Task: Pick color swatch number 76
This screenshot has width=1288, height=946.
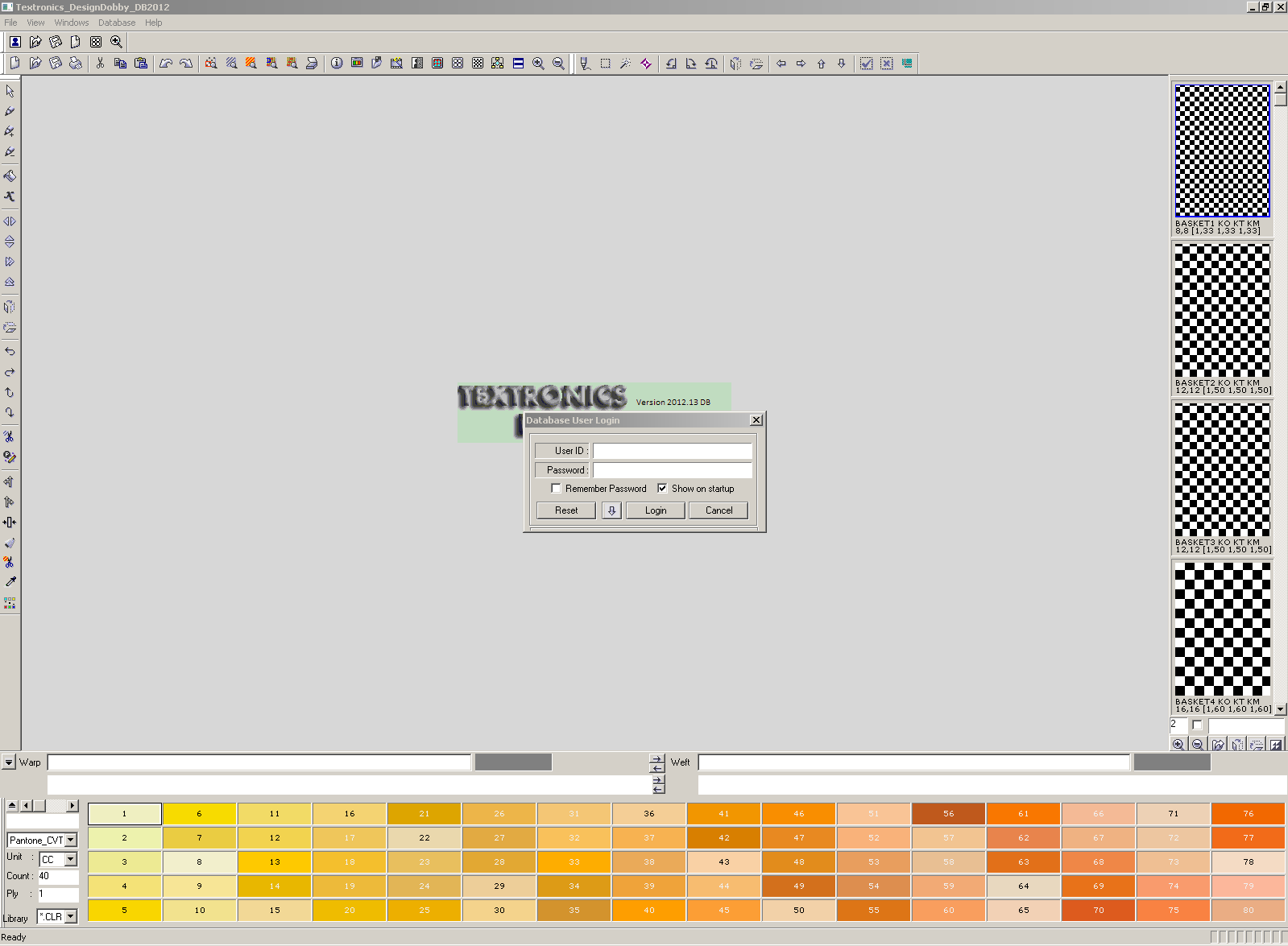Action: 1248,814
